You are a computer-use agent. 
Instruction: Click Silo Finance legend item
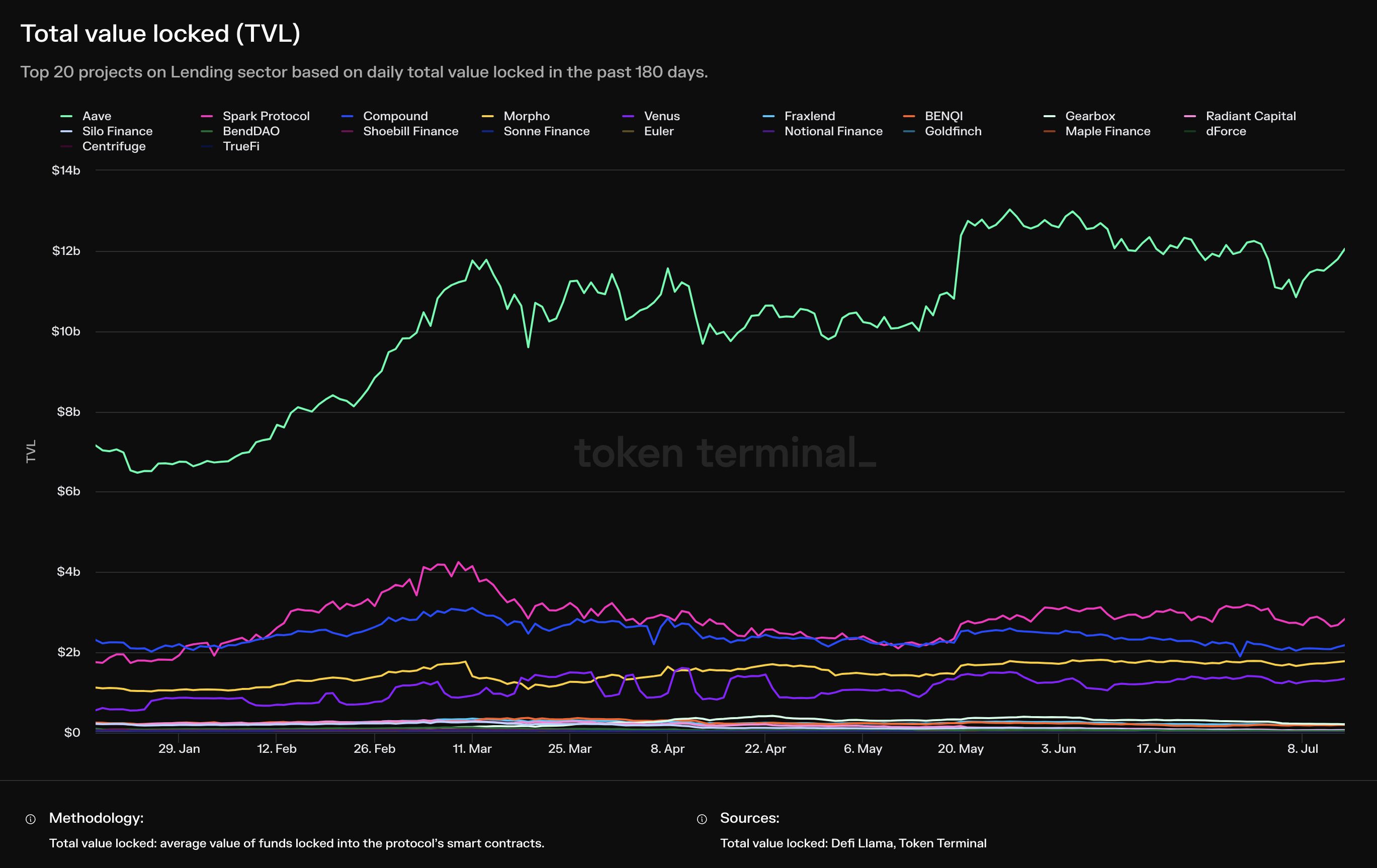click(117, 132)
